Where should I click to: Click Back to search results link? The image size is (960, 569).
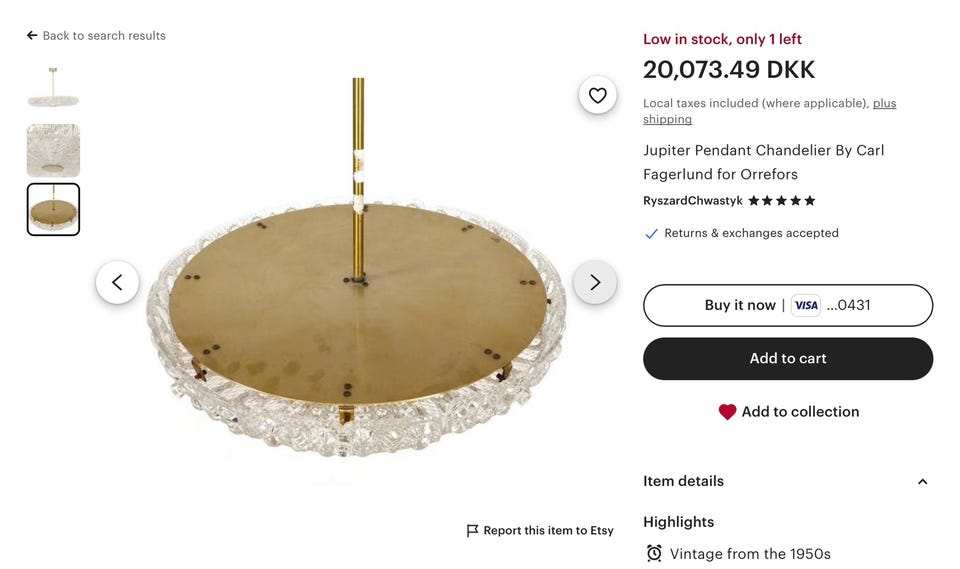(104, 36)
